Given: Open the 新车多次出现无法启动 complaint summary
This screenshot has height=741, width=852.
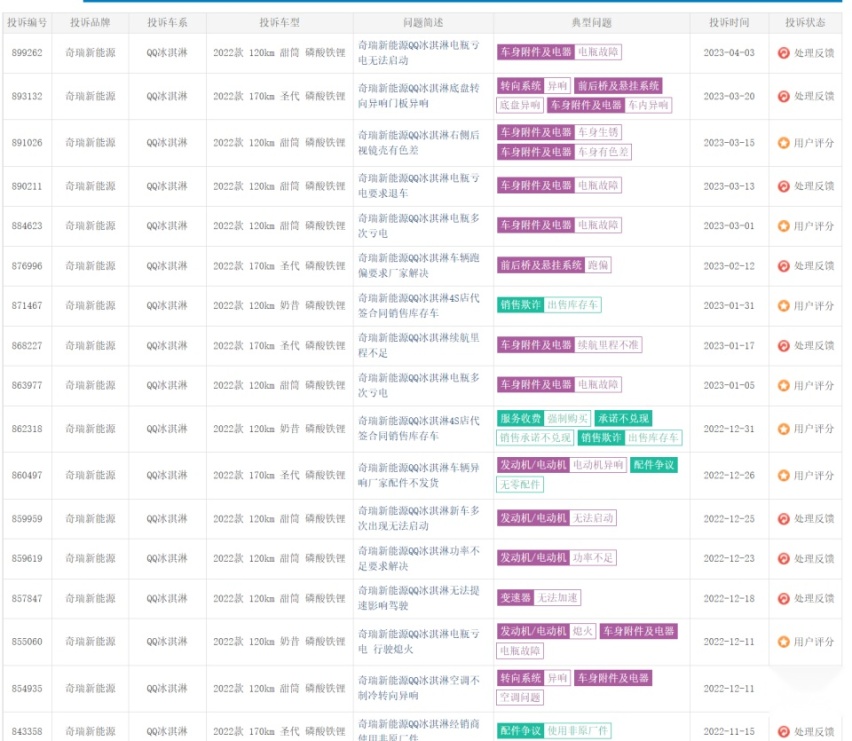Looking at the screenshot, I should point(418,518).
